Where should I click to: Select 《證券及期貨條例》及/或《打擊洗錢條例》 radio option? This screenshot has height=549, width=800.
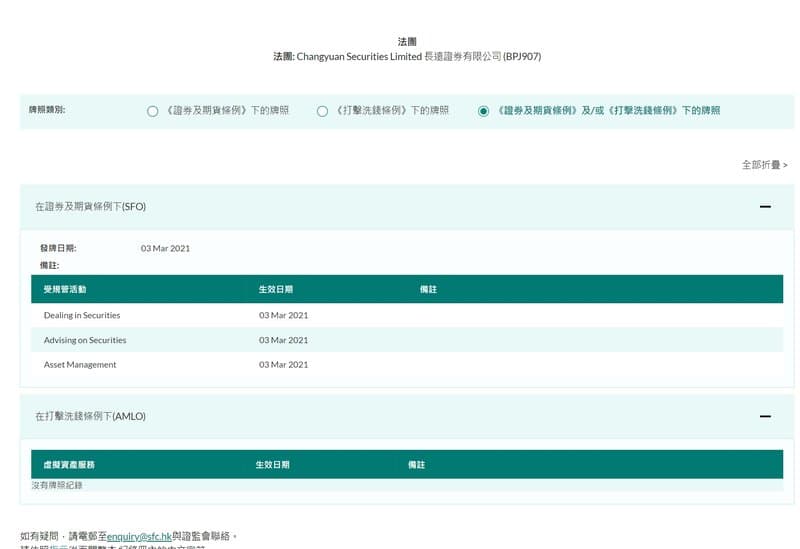click(x=483, y=111)
